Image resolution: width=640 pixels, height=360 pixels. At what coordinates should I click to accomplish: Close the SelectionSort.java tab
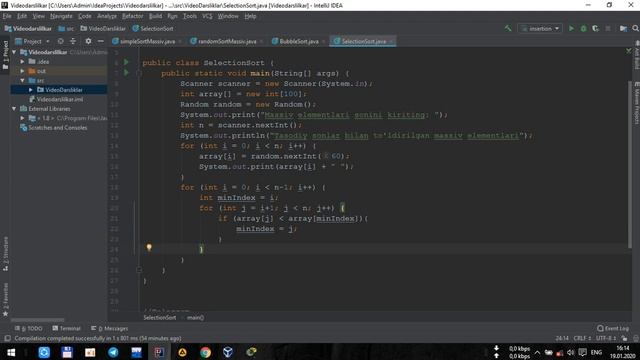click(391, 41)
